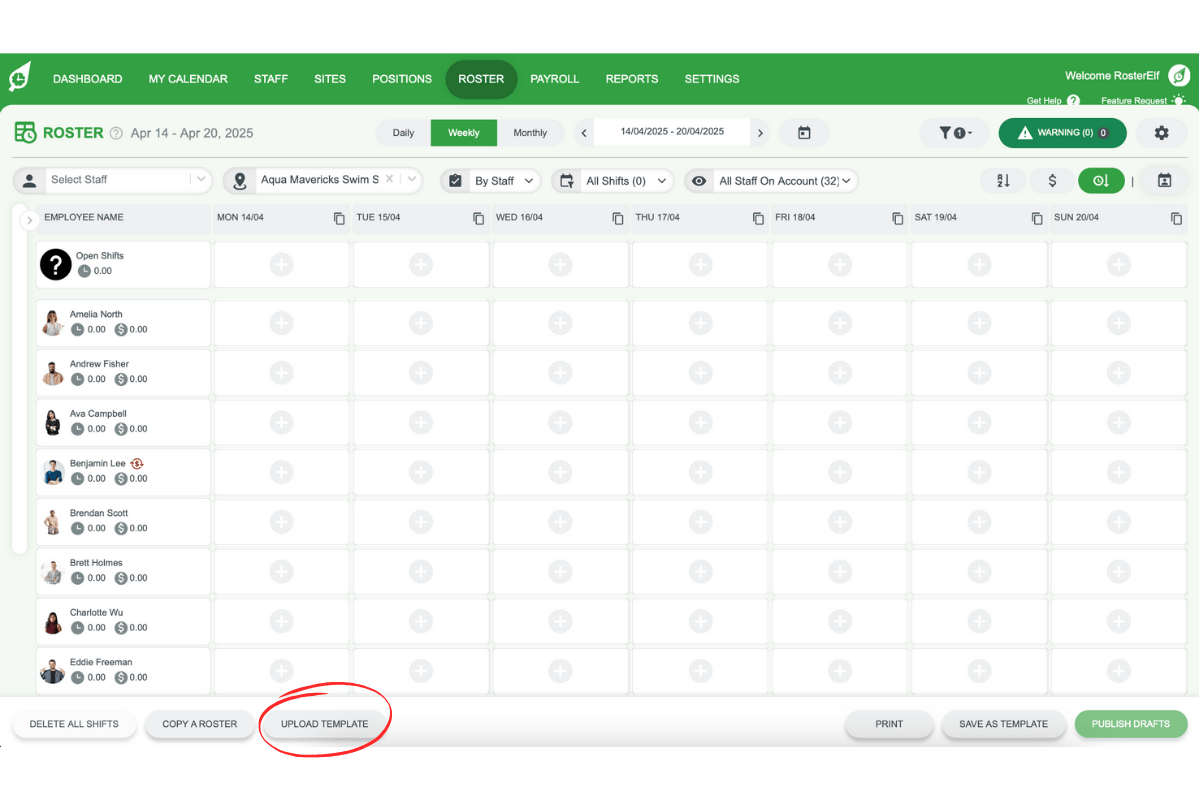This screenshot has height=800, width=1200.
Task: Open the date picker calendar icon
Action: pos(804,132)
